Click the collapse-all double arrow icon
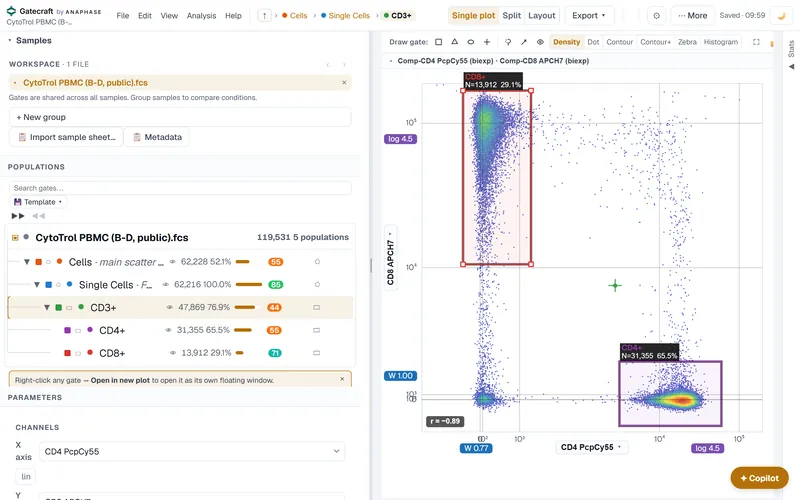 click(x=38, y=216)
